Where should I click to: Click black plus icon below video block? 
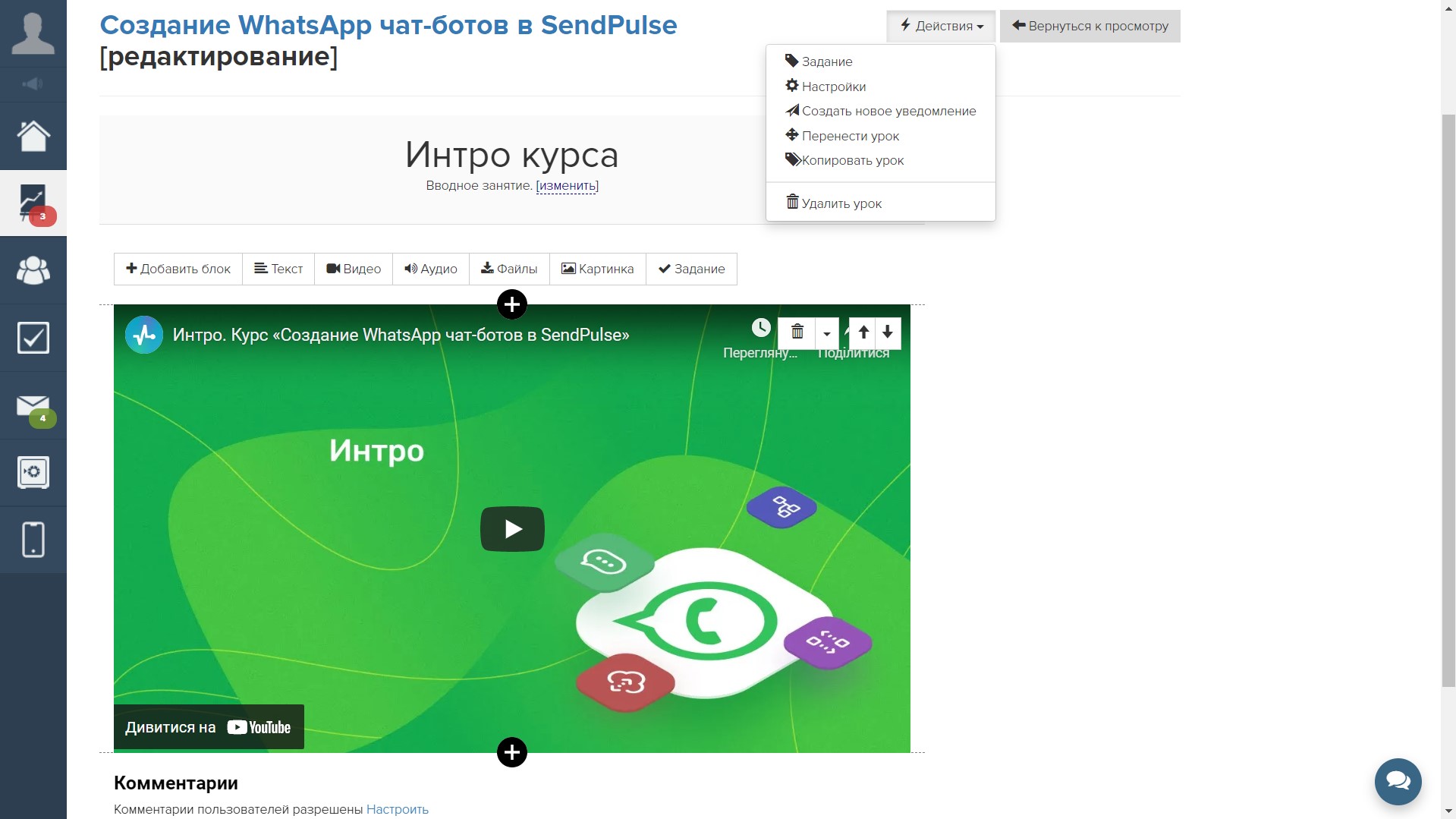512,752
